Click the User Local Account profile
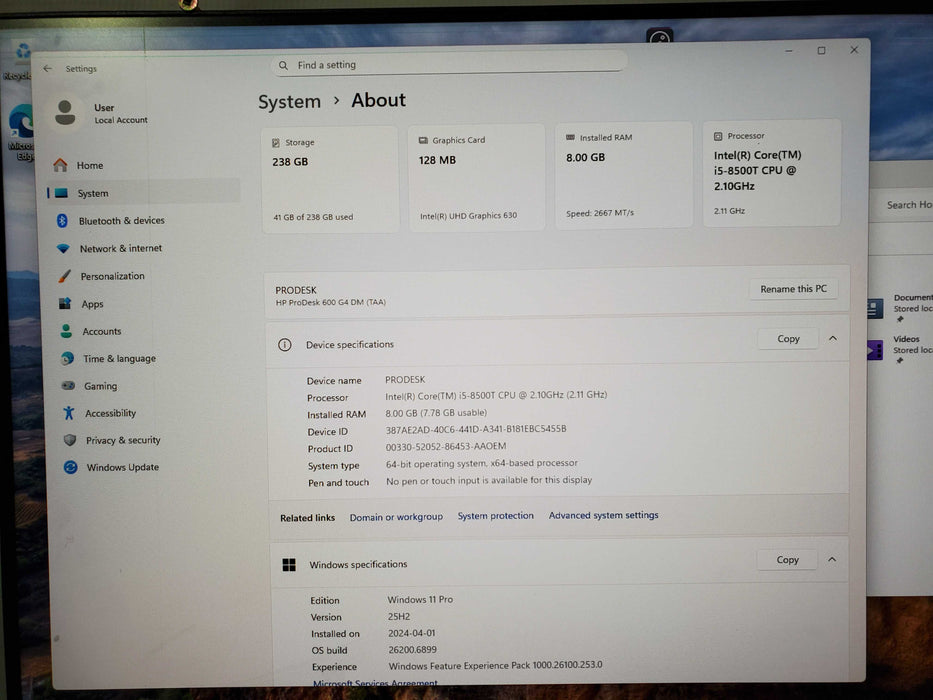Viewport: 933px width, 700px height. pyautogui.click(x=101, y=113)
